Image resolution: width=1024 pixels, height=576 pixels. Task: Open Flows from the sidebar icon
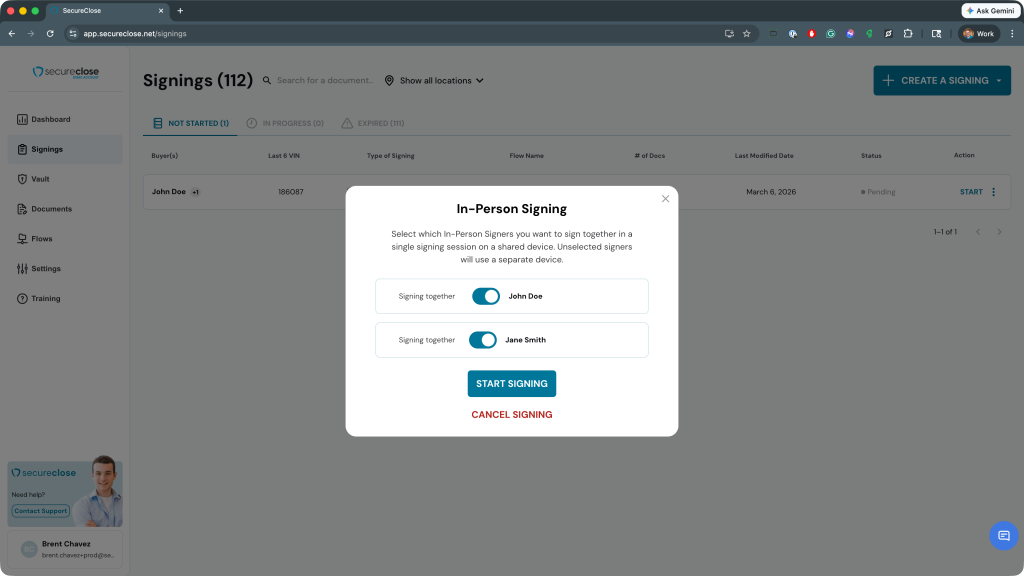pos(22,239)
